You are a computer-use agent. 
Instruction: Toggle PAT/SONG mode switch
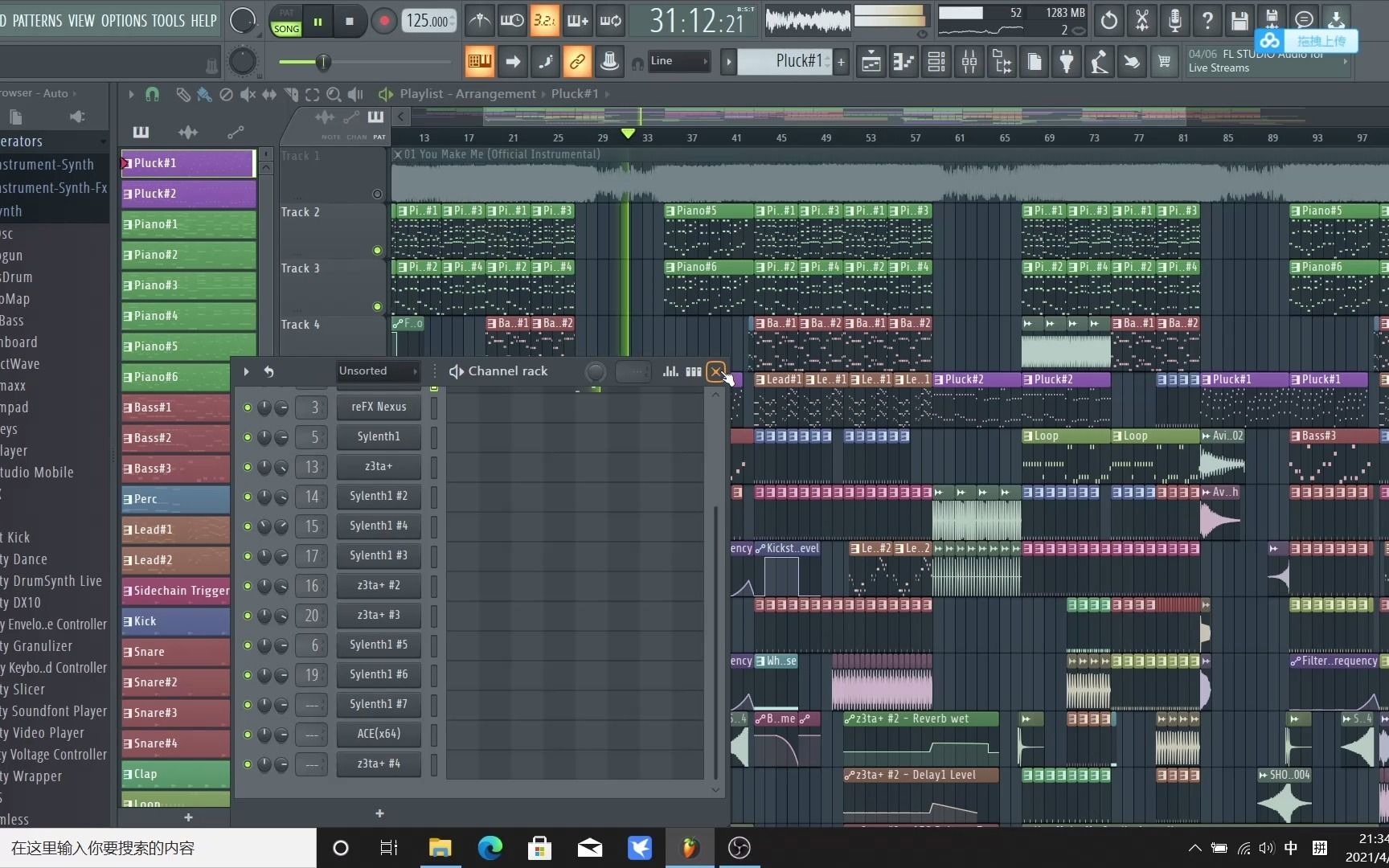(x=286, y=21)
